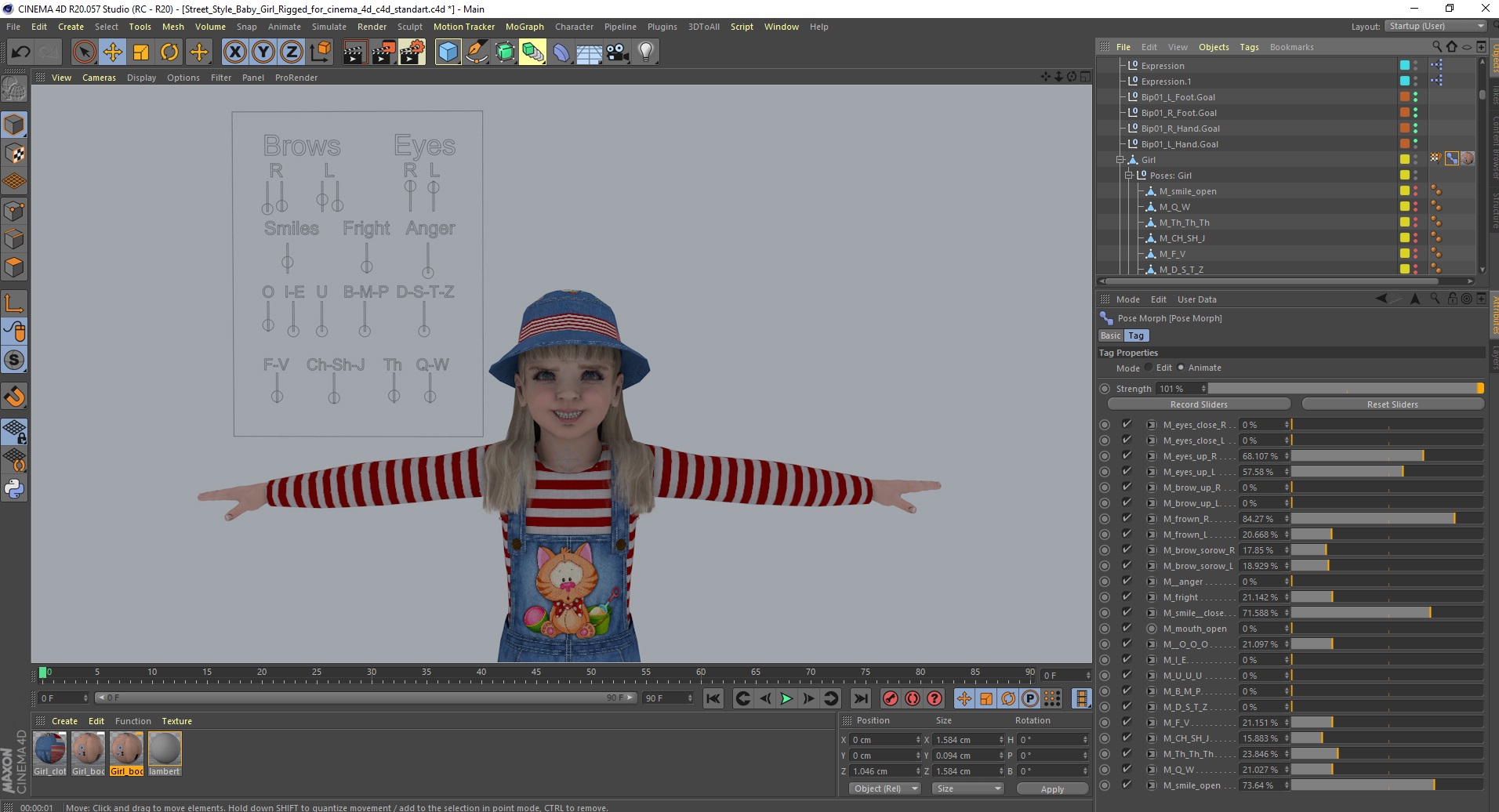Go to end of animation

861,698
